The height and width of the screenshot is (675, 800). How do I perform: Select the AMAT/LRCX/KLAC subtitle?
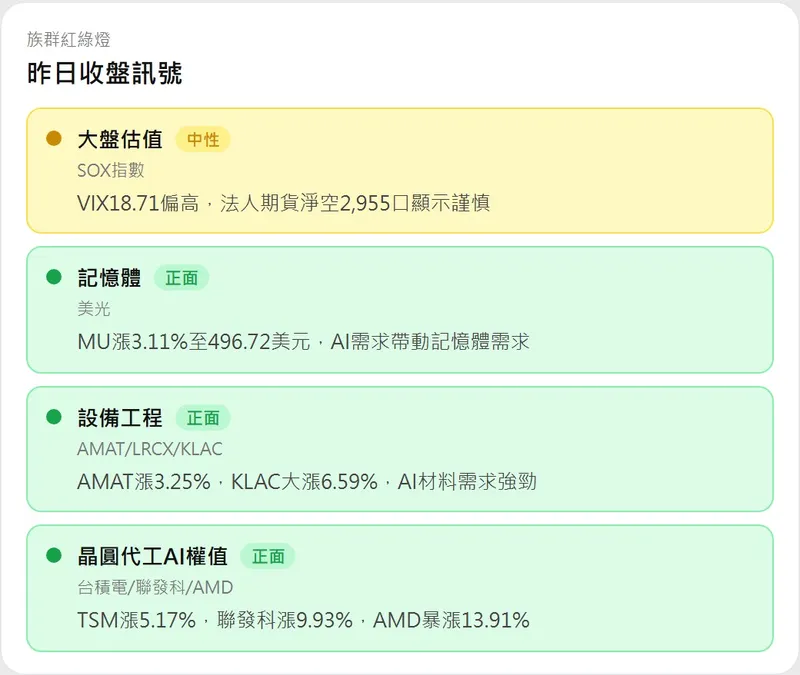click(150, 449)
